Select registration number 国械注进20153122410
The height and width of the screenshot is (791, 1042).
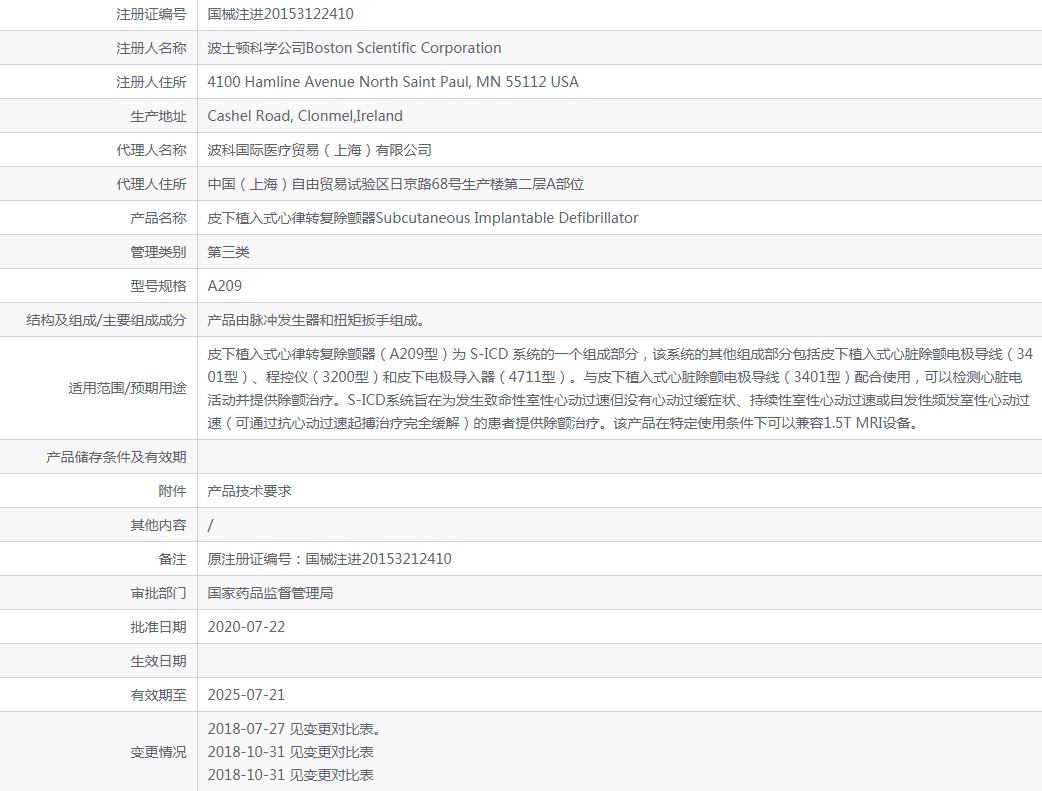tap(280, 14)
